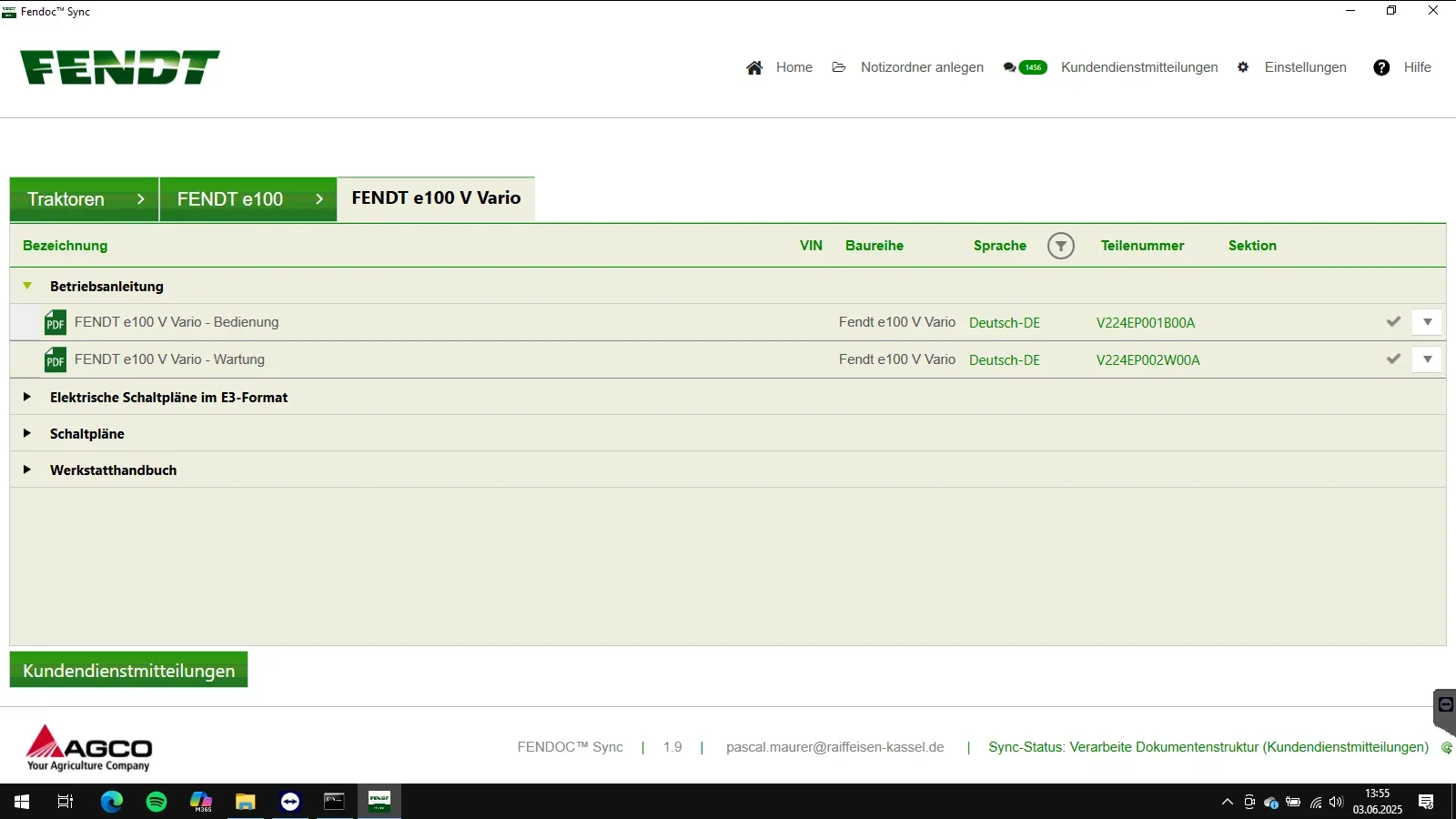Open the TeamViewer side panel tab
The image size is (1456, 819).
click(x=1445, y=712)
